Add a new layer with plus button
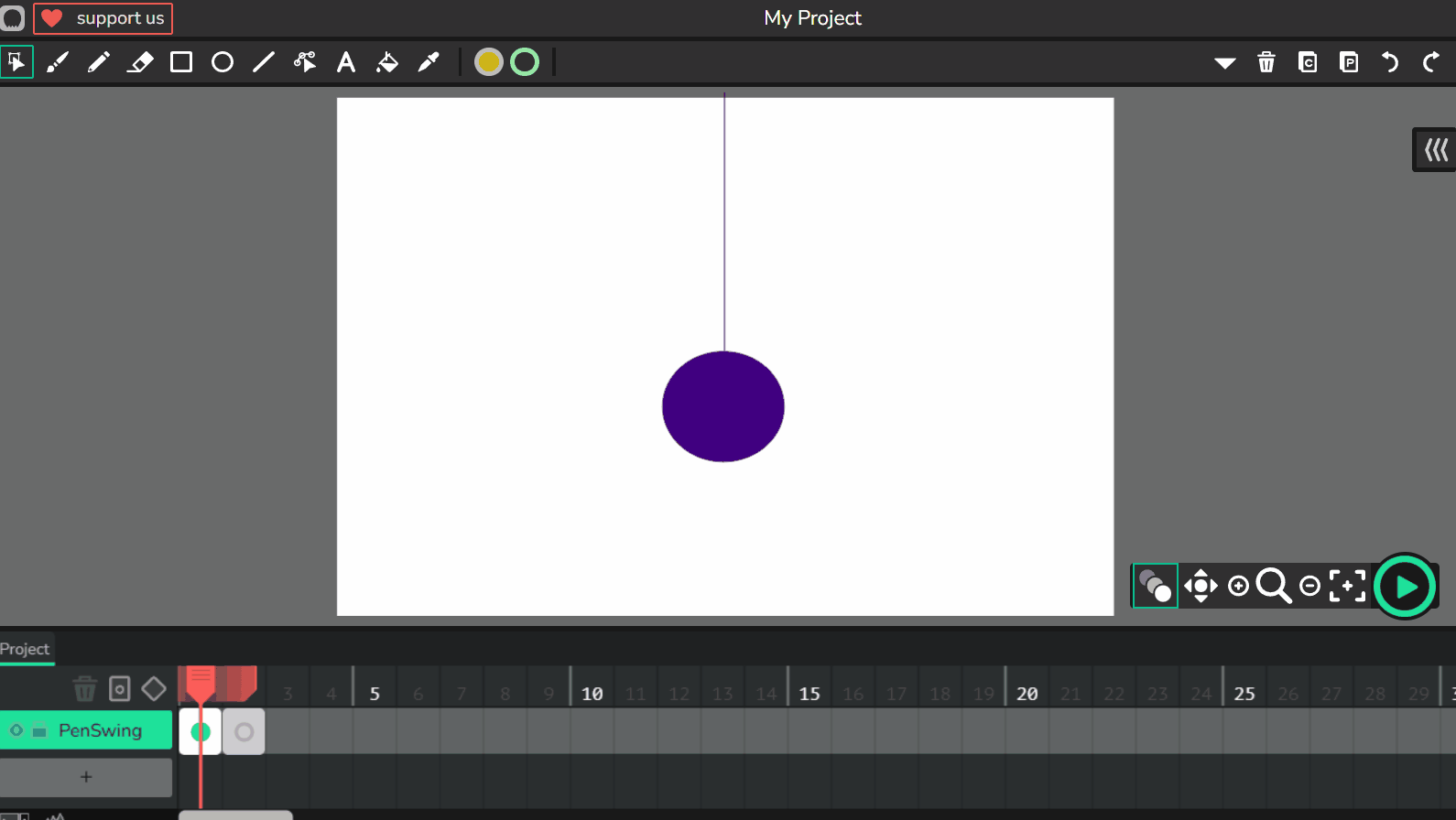 coord(86,777)
